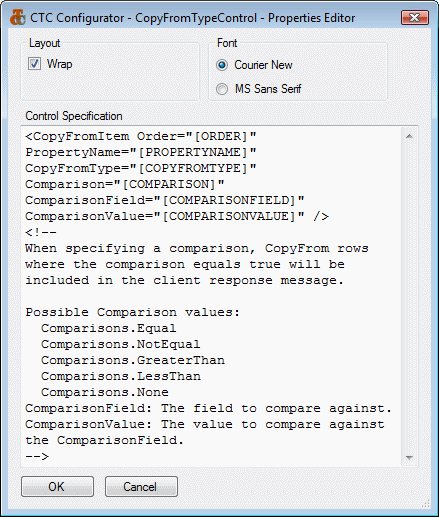Click on the [PROPERTYNAME] placeholder text
Screen dimensions: 439x517
click(x=193, y=152)
